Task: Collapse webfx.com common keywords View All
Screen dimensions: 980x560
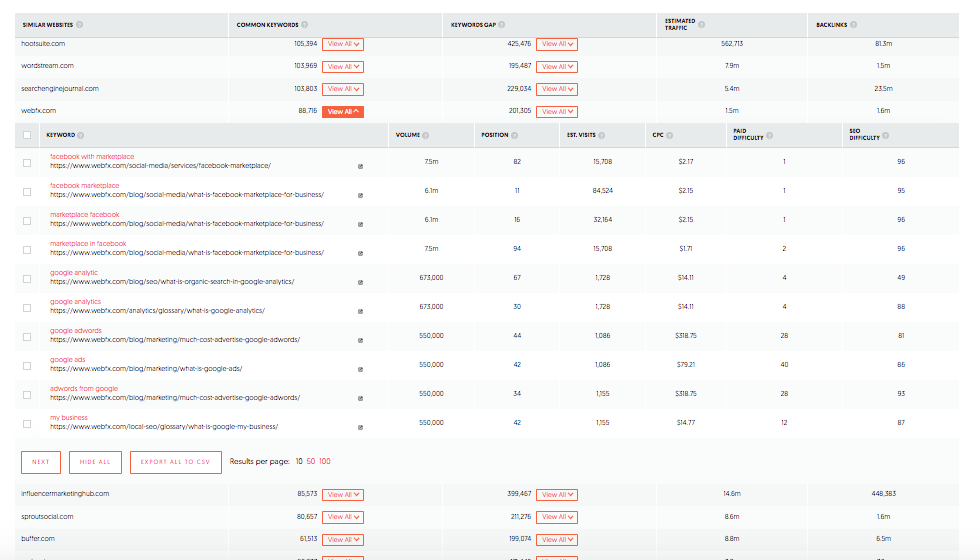Action: coord(342,112)
